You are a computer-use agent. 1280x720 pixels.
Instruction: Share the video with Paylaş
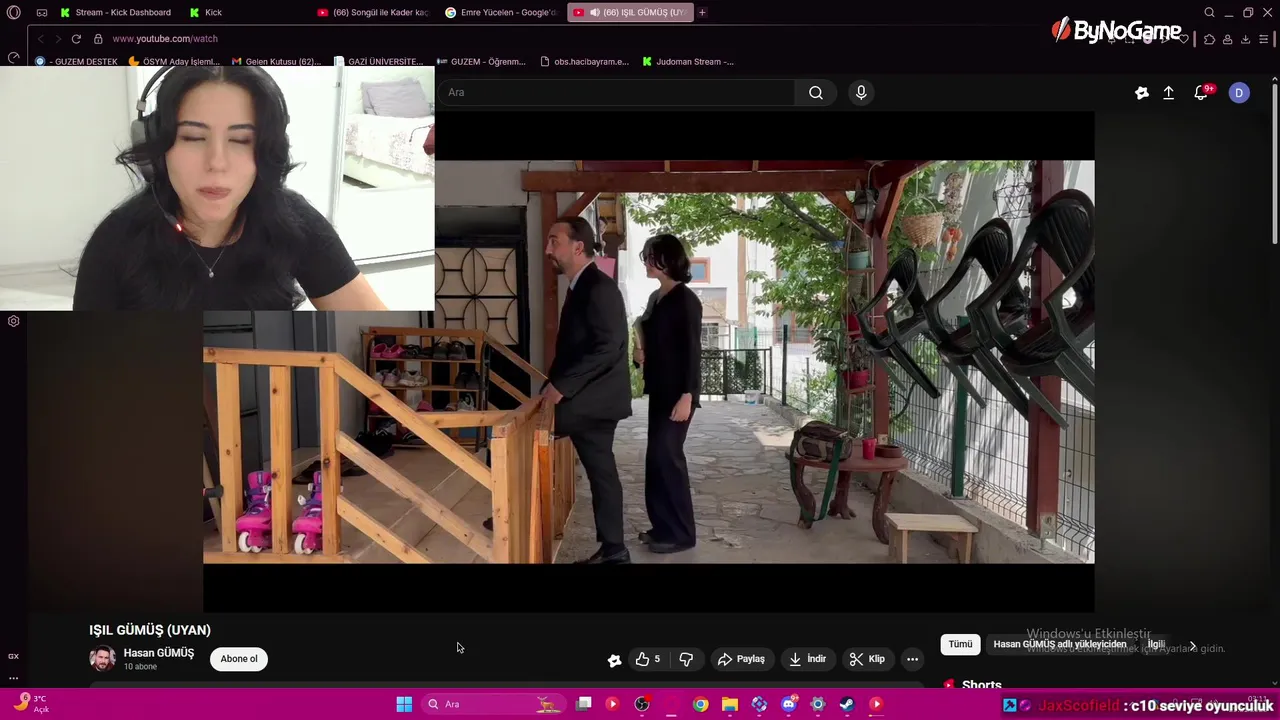pyautogui.click(x=741, y=659)
